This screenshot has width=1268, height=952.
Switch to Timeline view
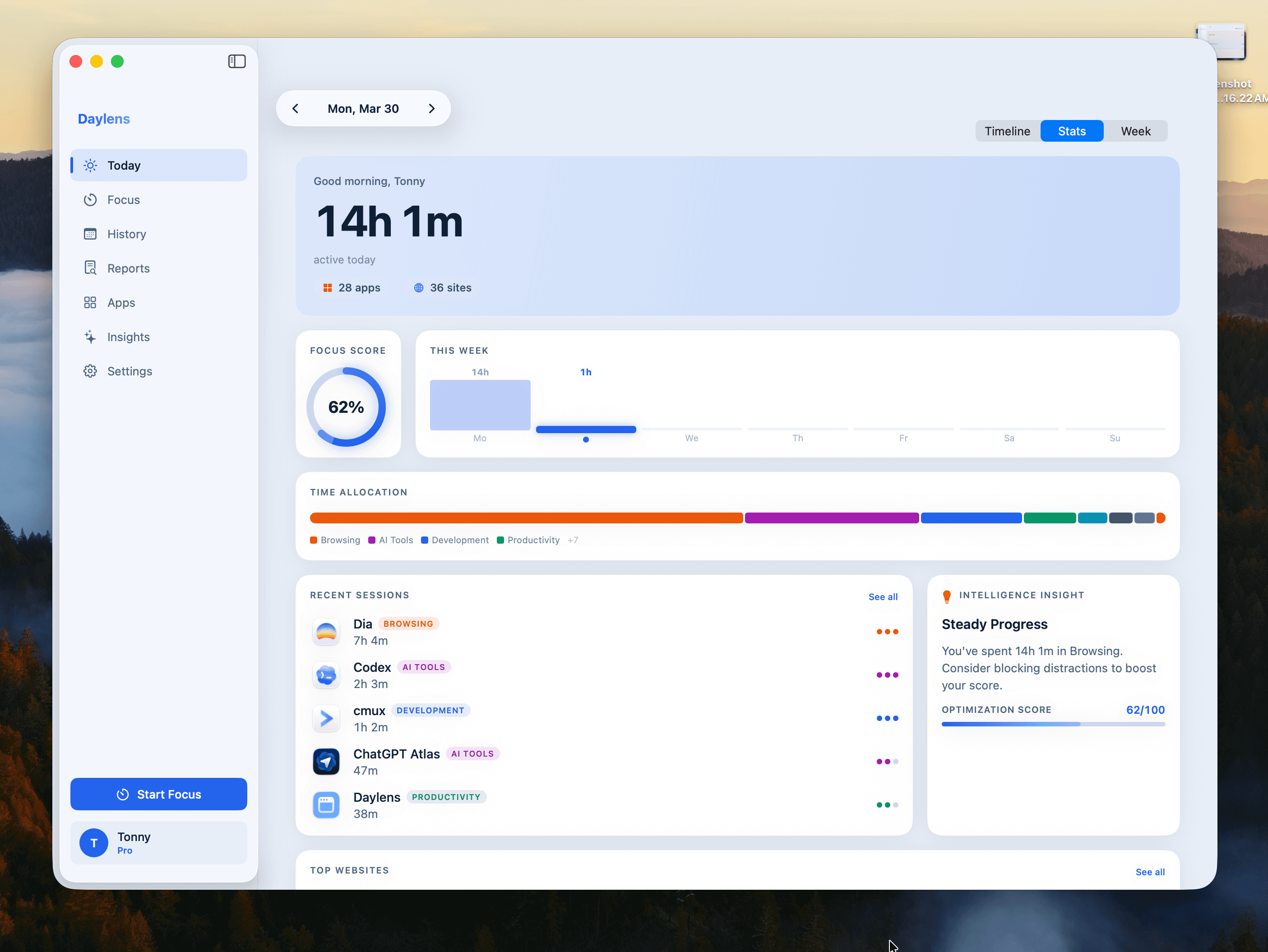click(1007, 131)
